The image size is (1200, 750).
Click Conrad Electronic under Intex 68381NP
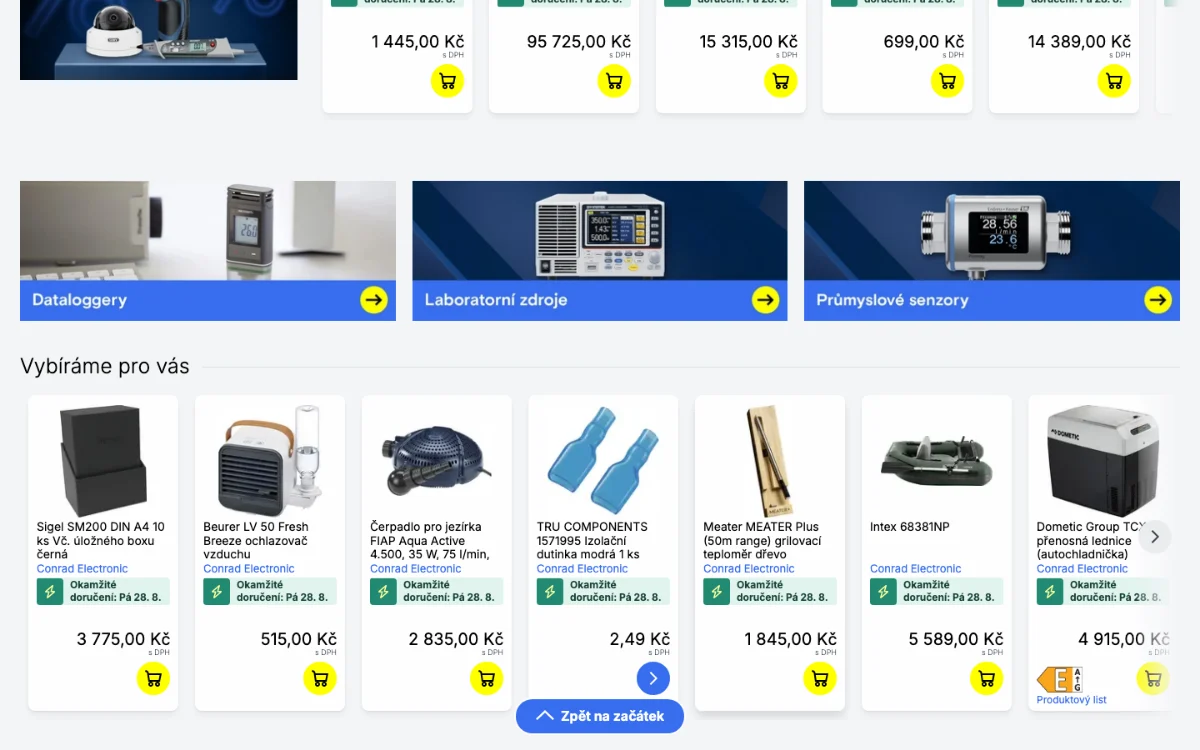click(x=916, y=569)
